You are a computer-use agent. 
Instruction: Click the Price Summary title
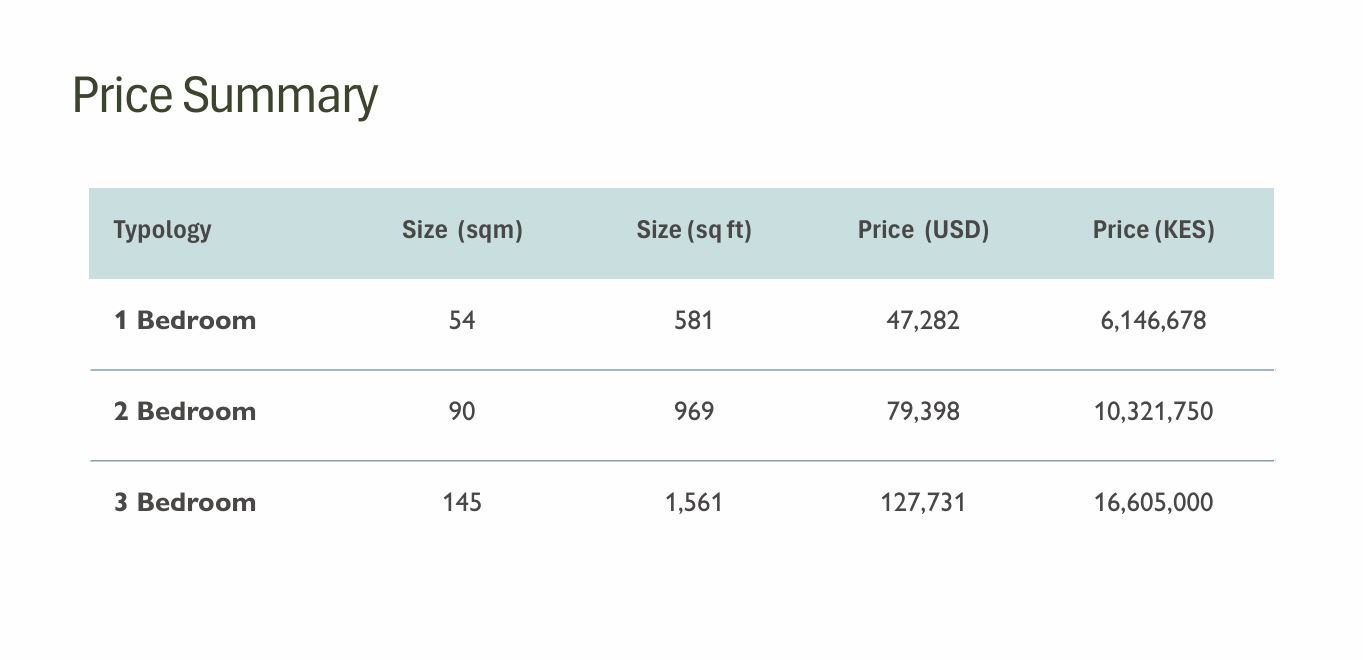click(225, 96)
